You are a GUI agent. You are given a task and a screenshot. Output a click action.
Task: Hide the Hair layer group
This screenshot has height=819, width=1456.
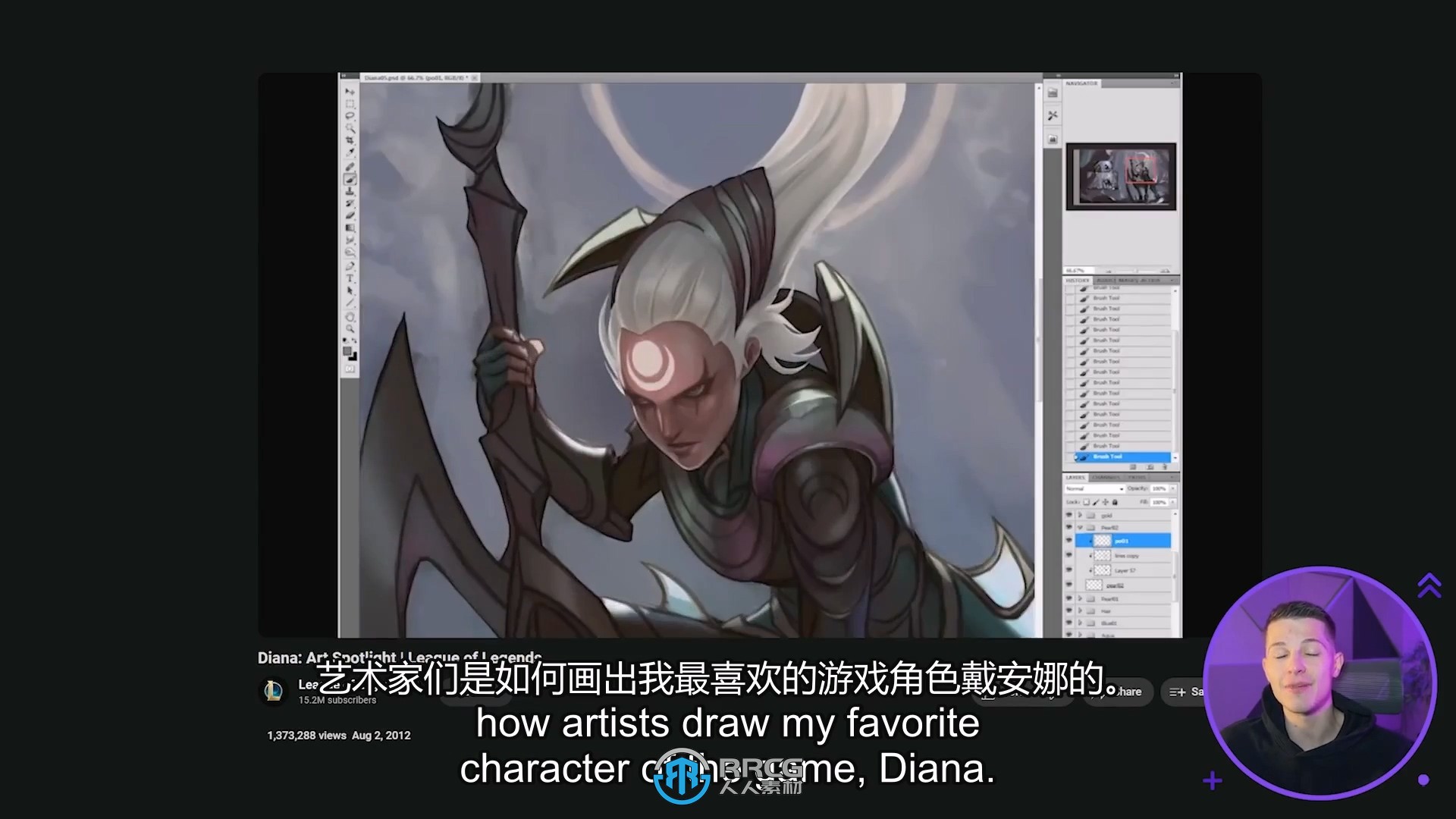click(1068, 611)
